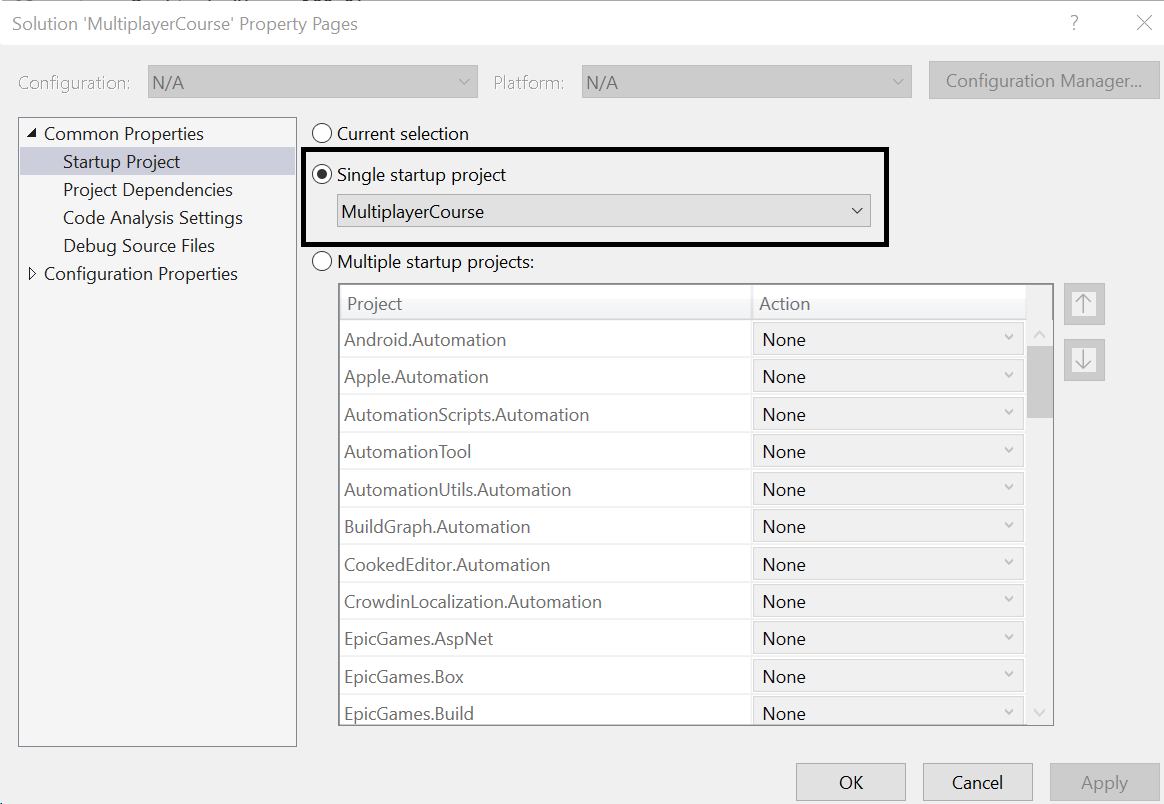Click the Project column header
This screenshot has height=804, width=1164.
[x=545, y=304]
